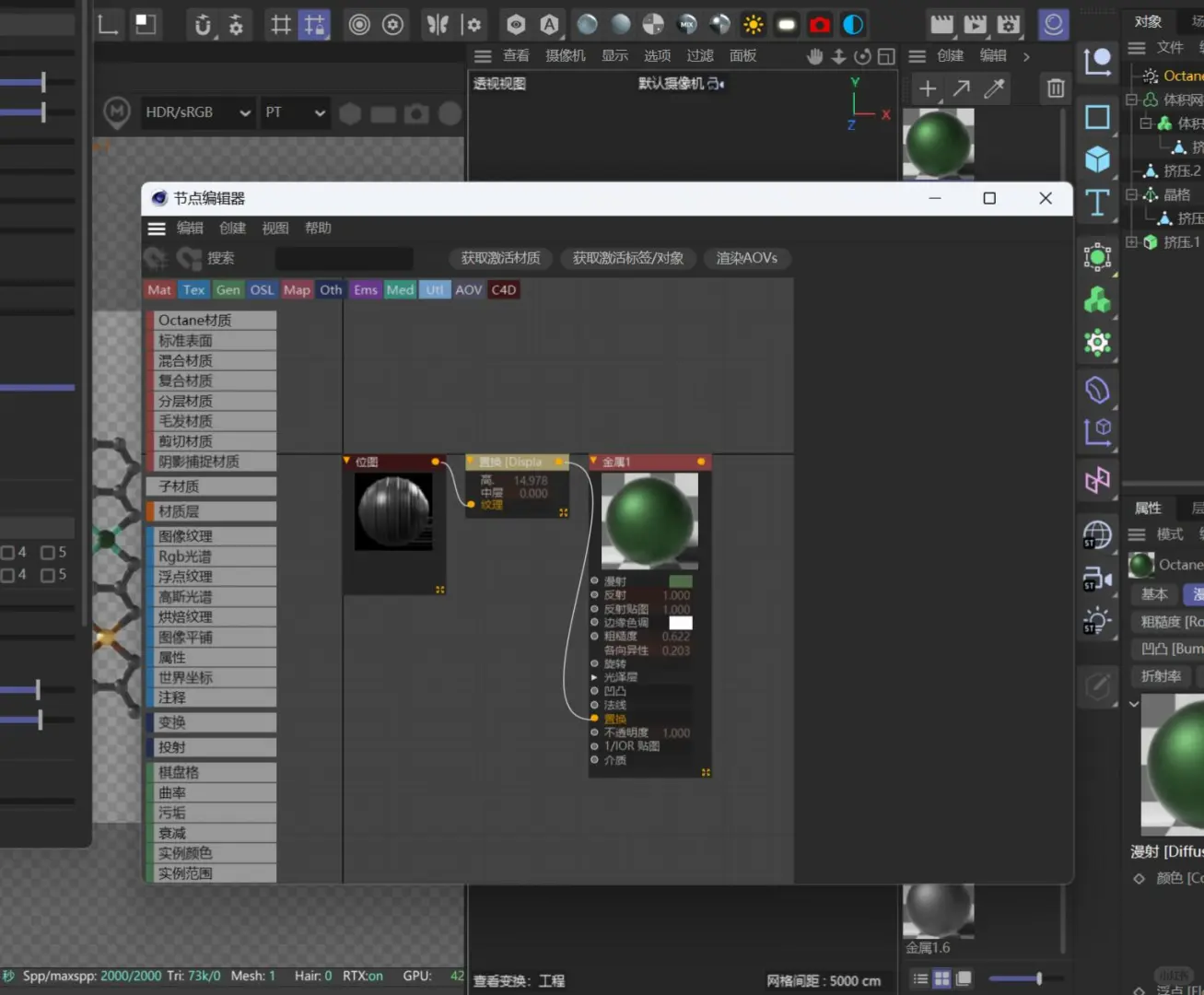Toggle the C4D node filter
Viewport: 1204px width, 995px height.
(x=504, y=290)
